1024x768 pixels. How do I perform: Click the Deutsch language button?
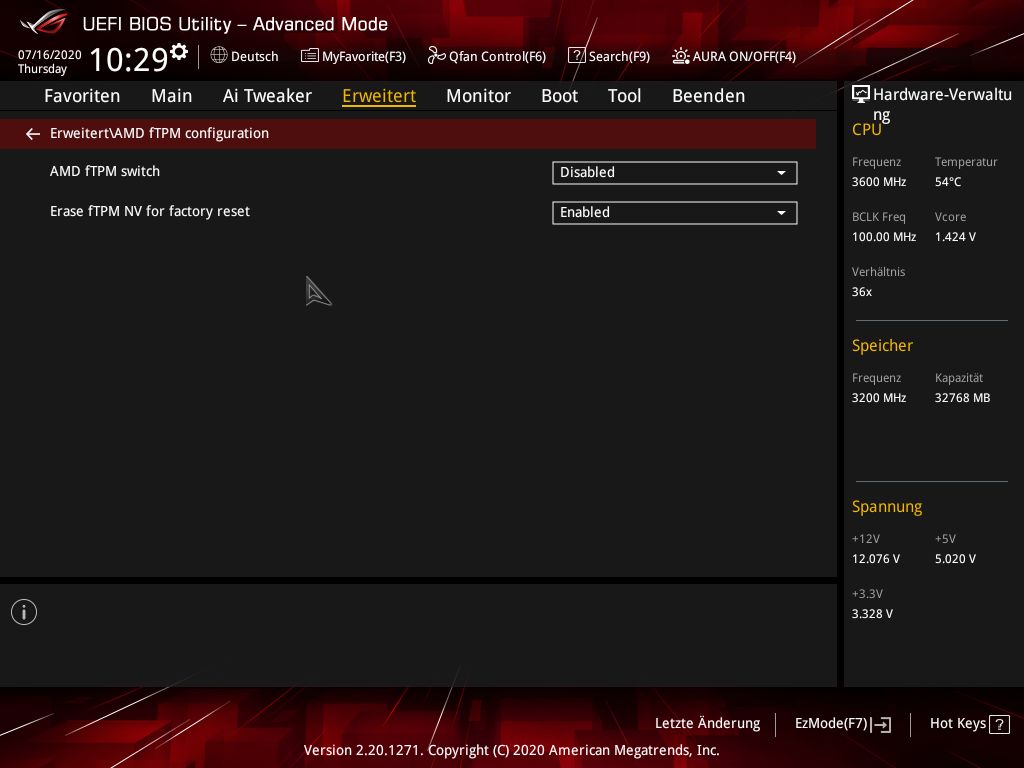244,56
